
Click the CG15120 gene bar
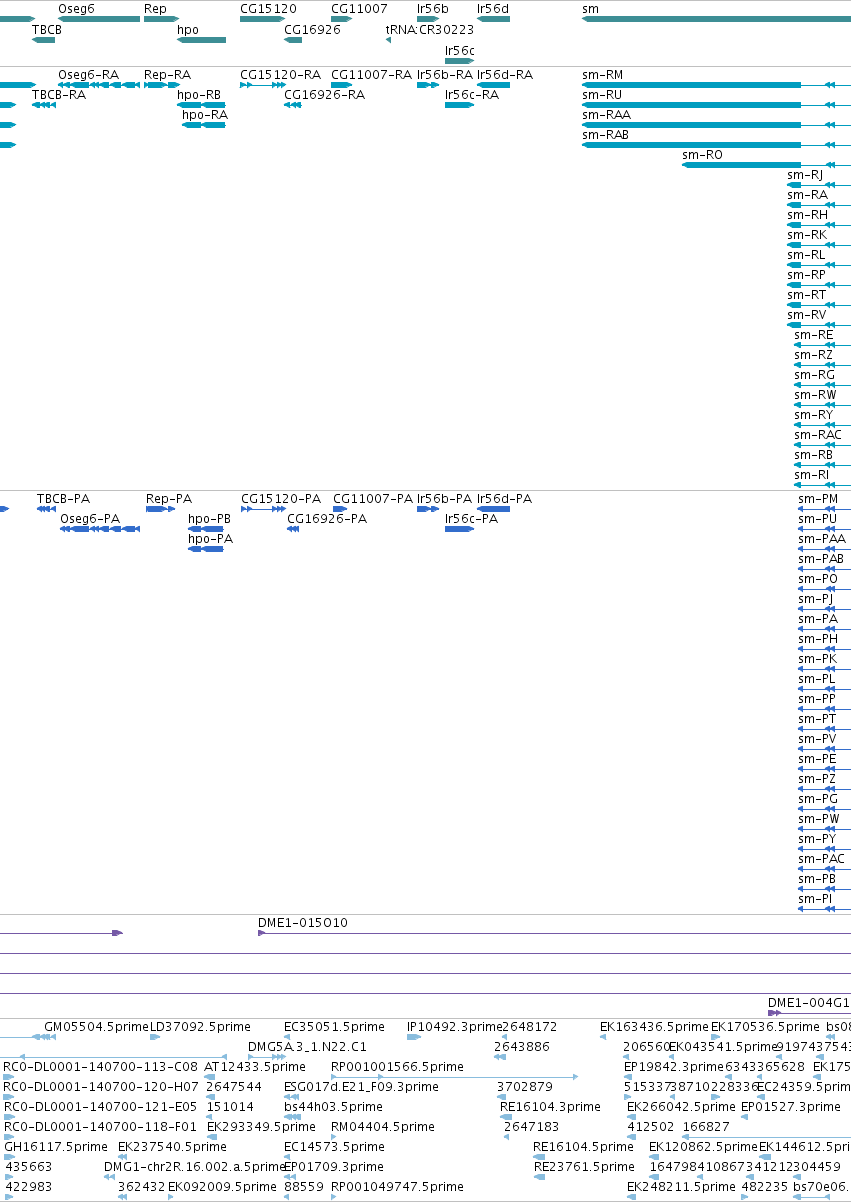(x=263, y=20)
